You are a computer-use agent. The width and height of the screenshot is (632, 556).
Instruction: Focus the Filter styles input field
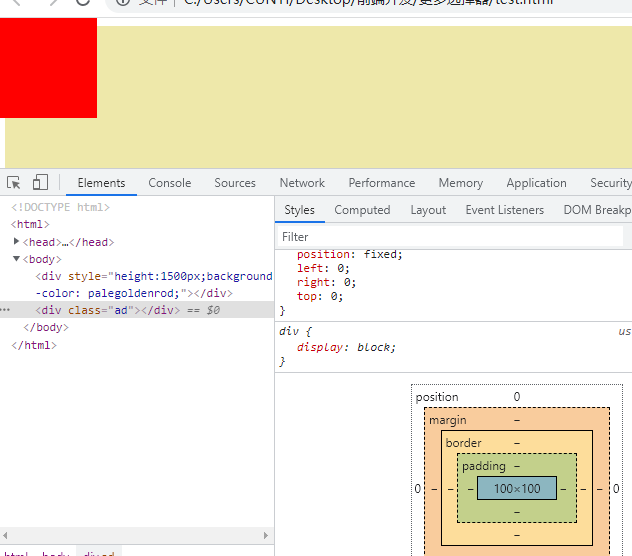450,237
